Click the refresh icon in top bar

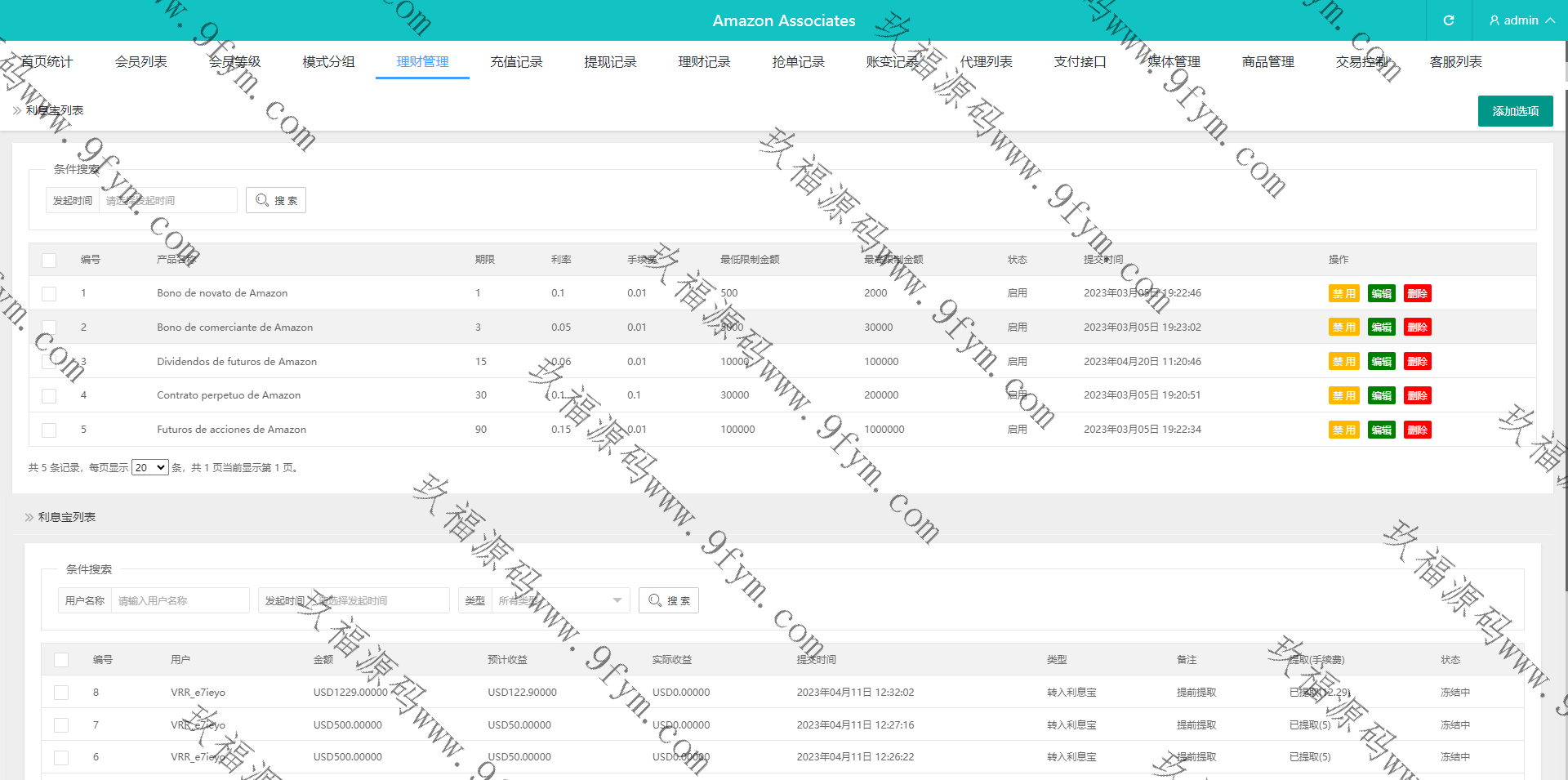coord(1448,20)
